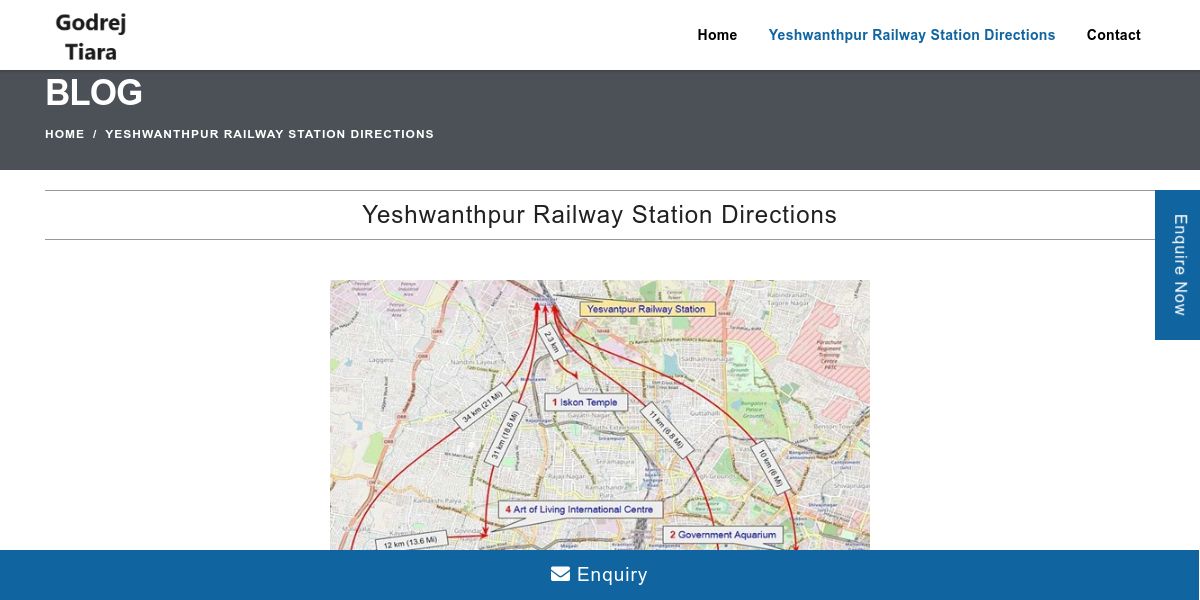Viewport: 1200px width, 600px height.
Task: Go to the Contact page
Action: pyautogui.click(x=1114, y=35)
